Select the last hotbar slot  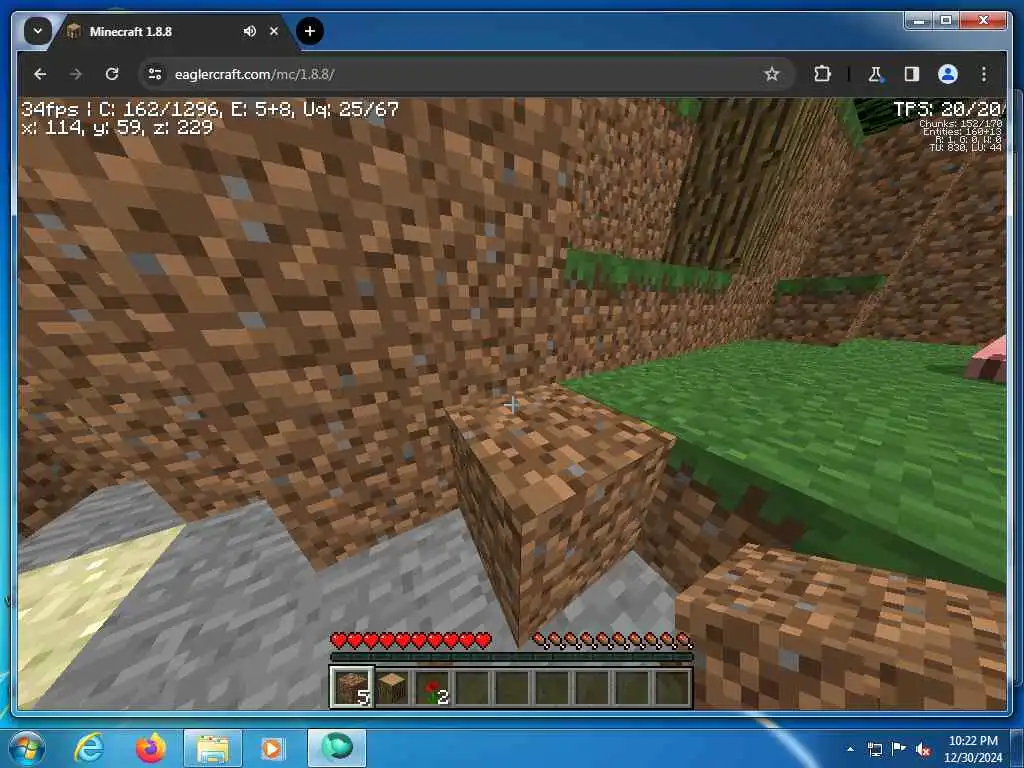pos(671,687)
